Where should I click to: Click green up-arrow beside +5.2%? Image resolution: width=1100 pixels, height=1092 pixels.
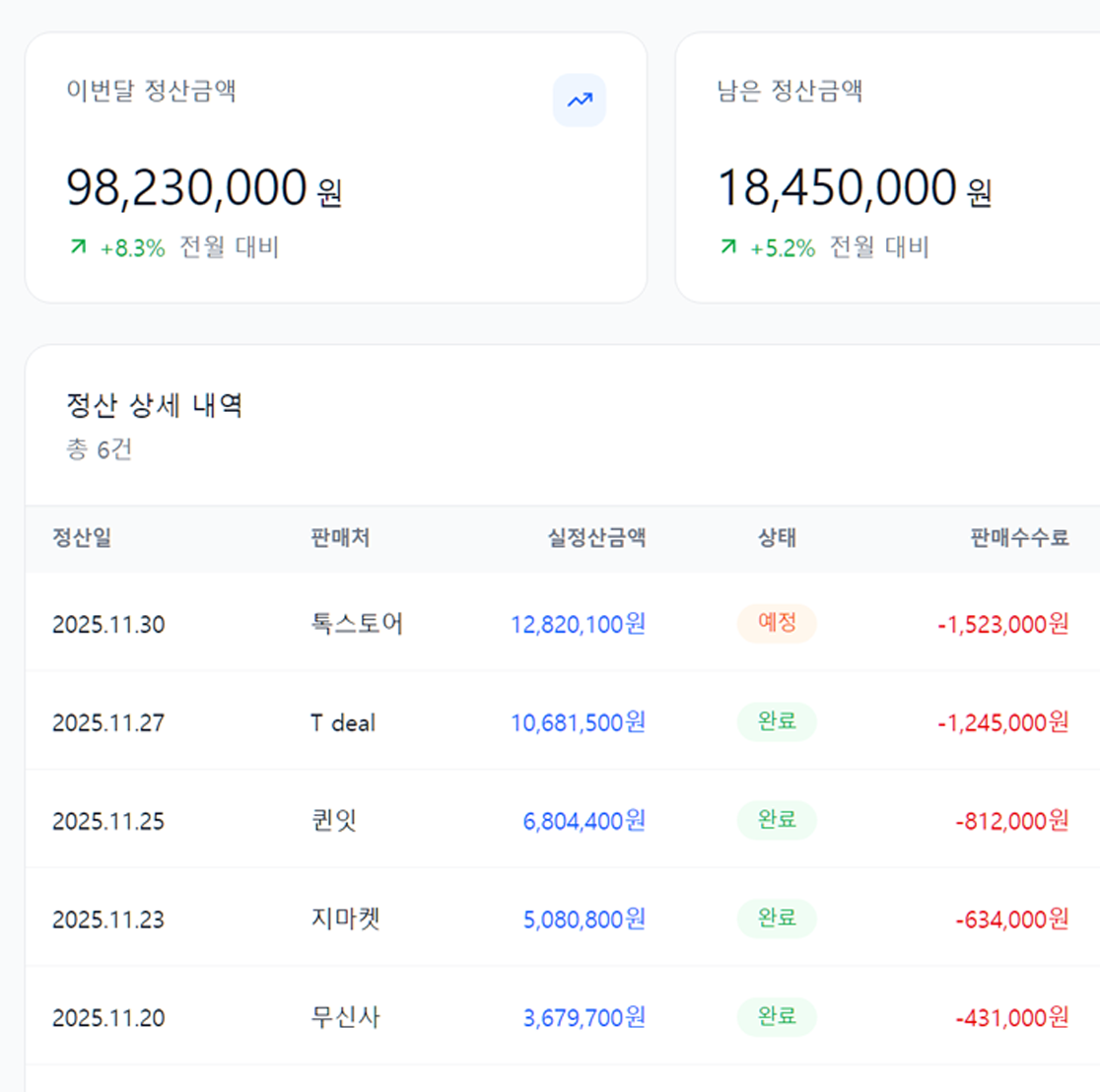click(x=728, y=246)
